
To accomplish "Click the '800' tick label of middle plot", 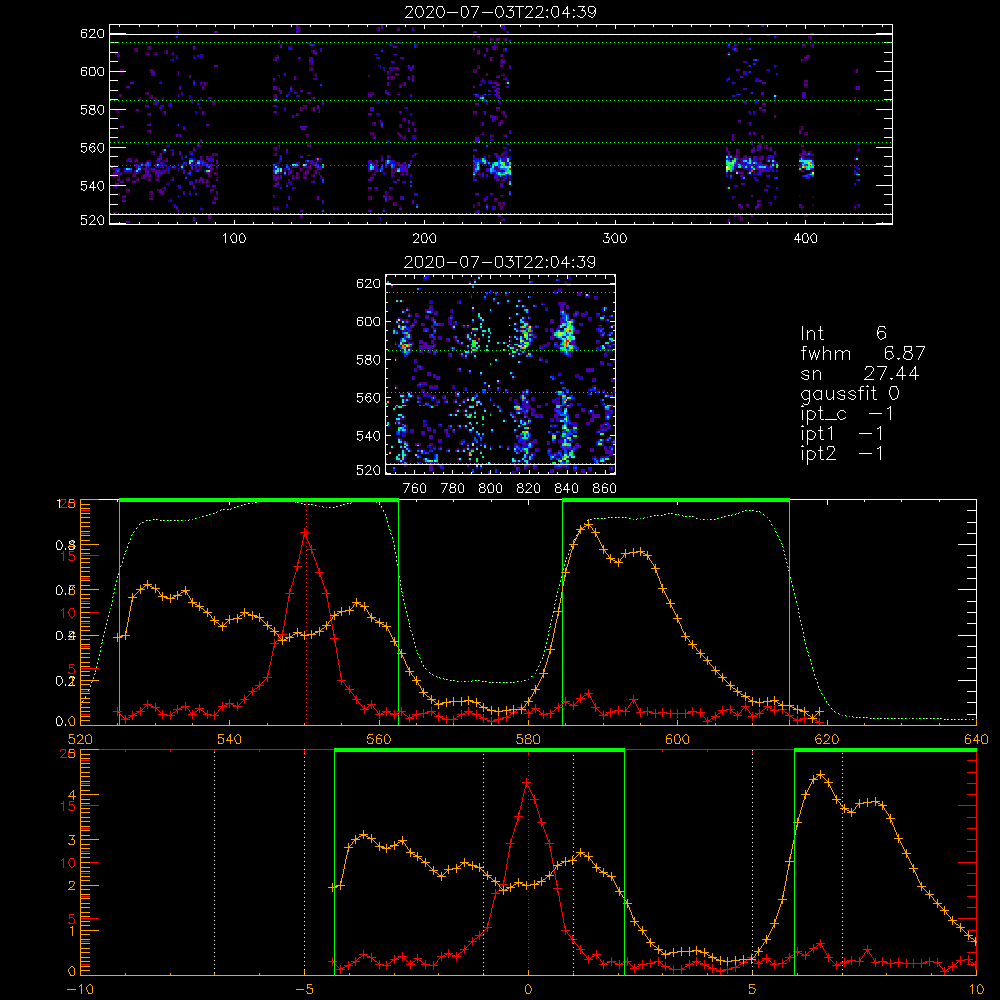I will coord(490,489).
